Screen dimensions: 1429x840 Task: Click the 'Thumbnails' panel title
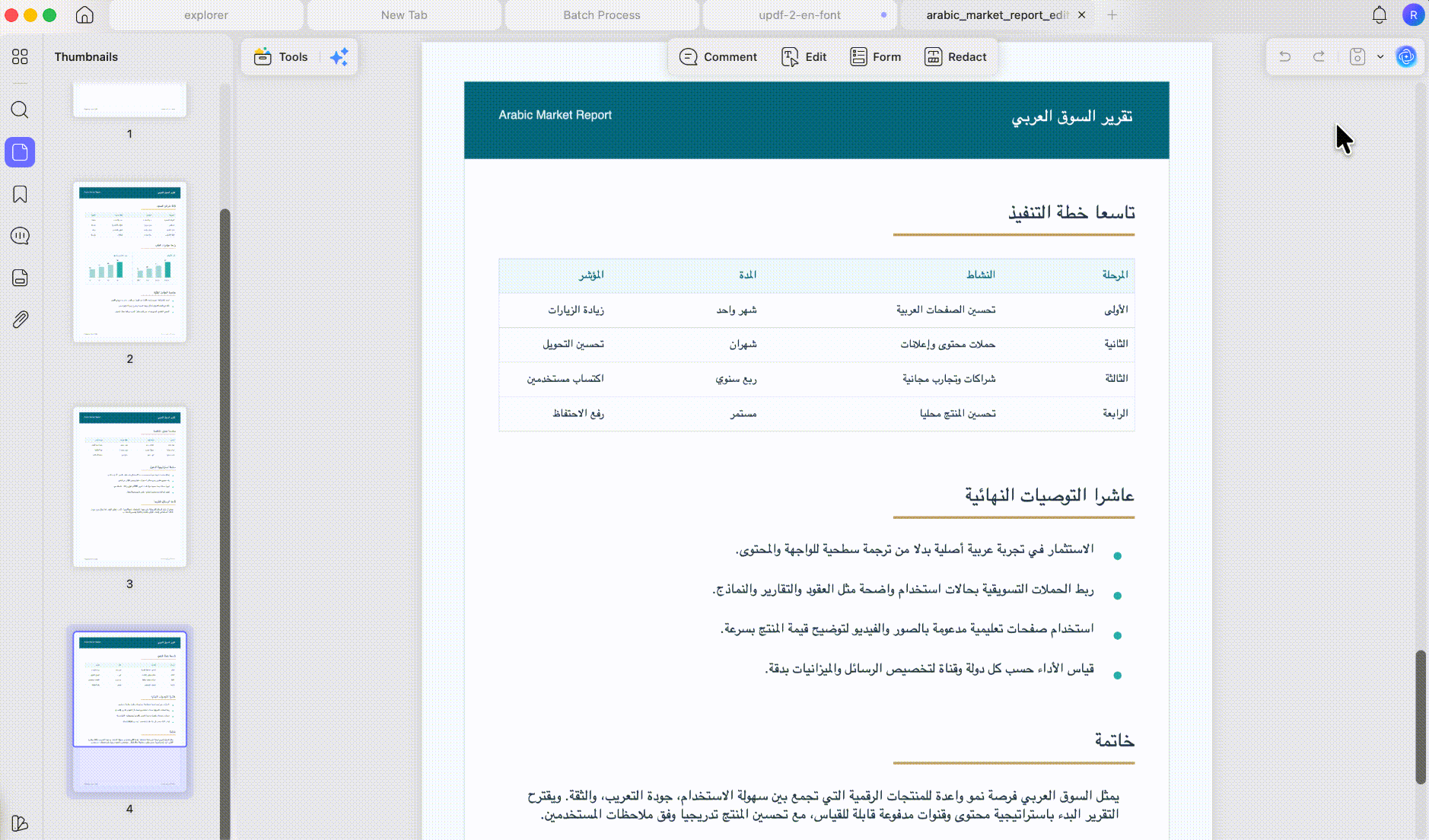click(86, 57)
